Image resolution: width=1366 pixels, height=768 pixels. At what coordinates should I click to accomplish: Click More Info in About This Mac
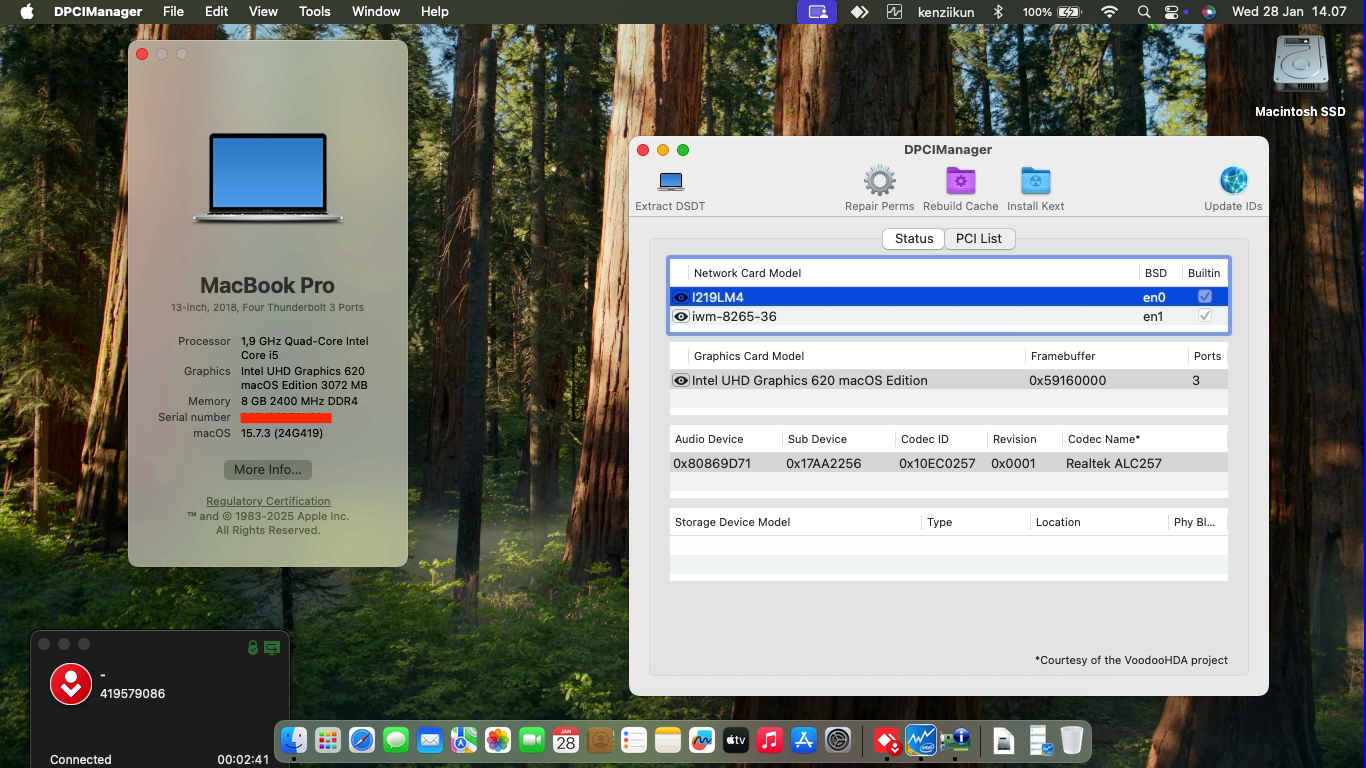pos(268,469)
